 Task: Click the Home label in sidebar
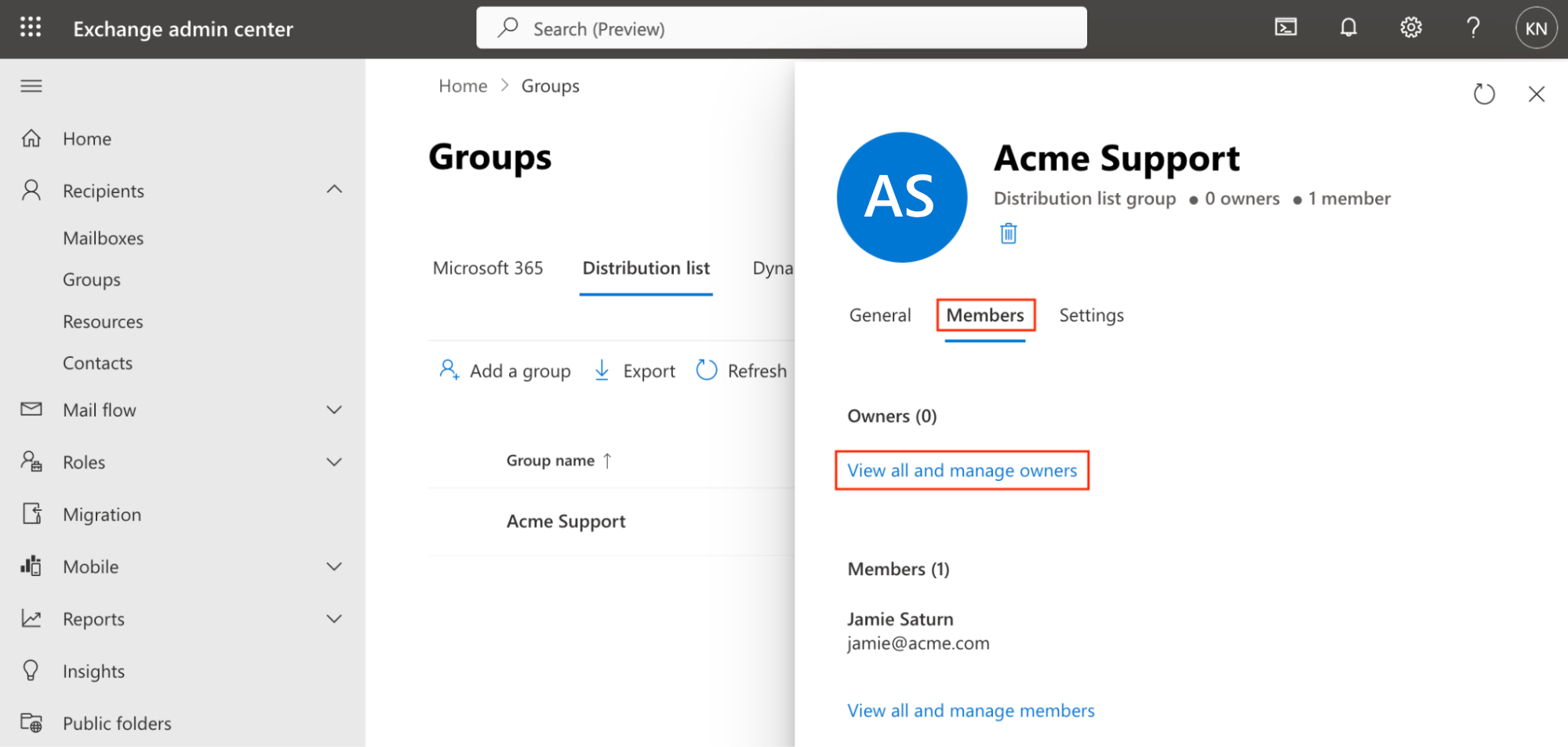tap(87, 138)
